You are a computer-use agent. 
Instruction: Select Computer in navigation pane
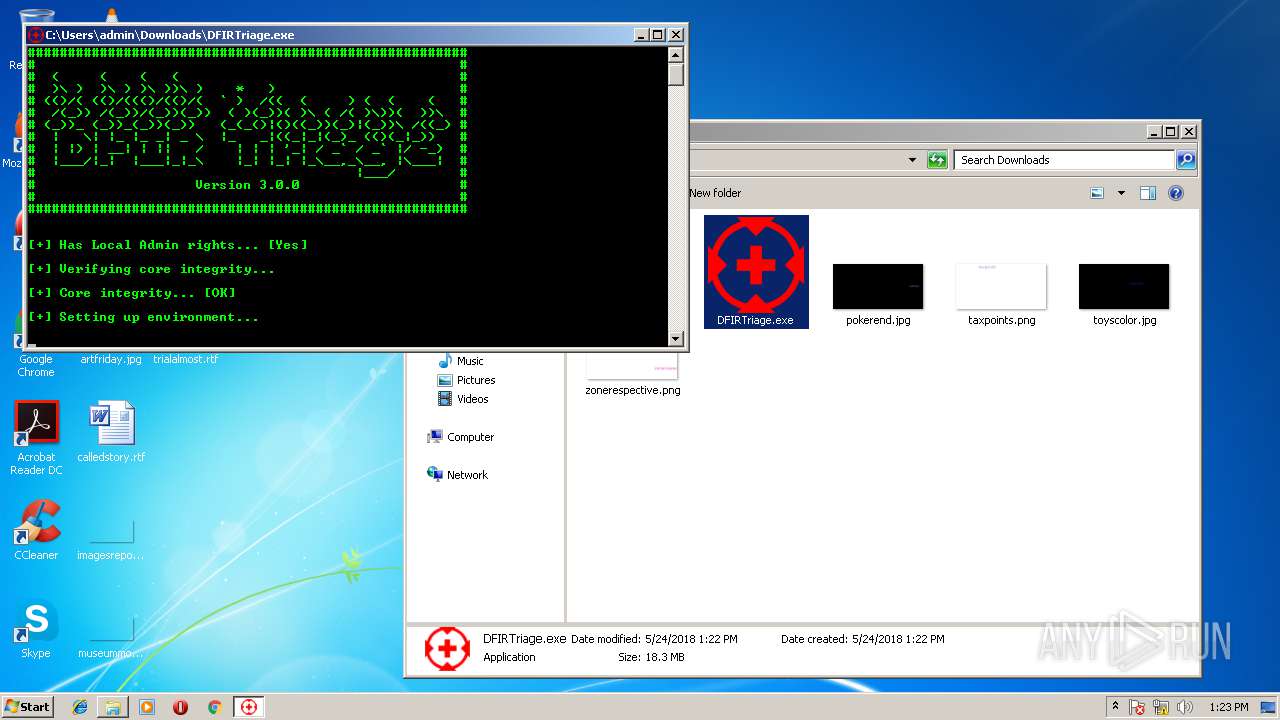click(x=460, y=437)
